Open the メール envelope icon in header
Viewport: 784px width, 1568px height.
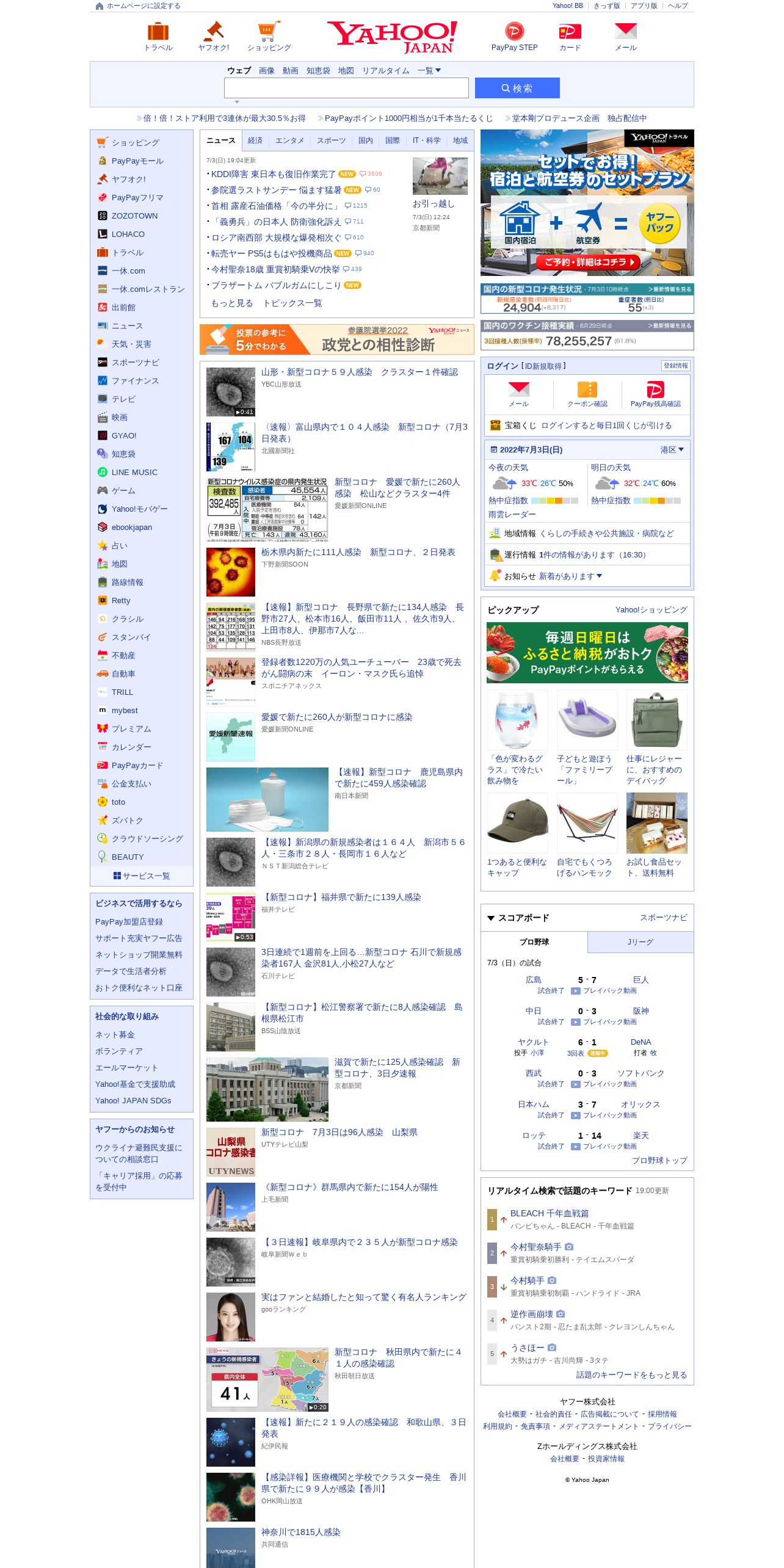[626, 31]
